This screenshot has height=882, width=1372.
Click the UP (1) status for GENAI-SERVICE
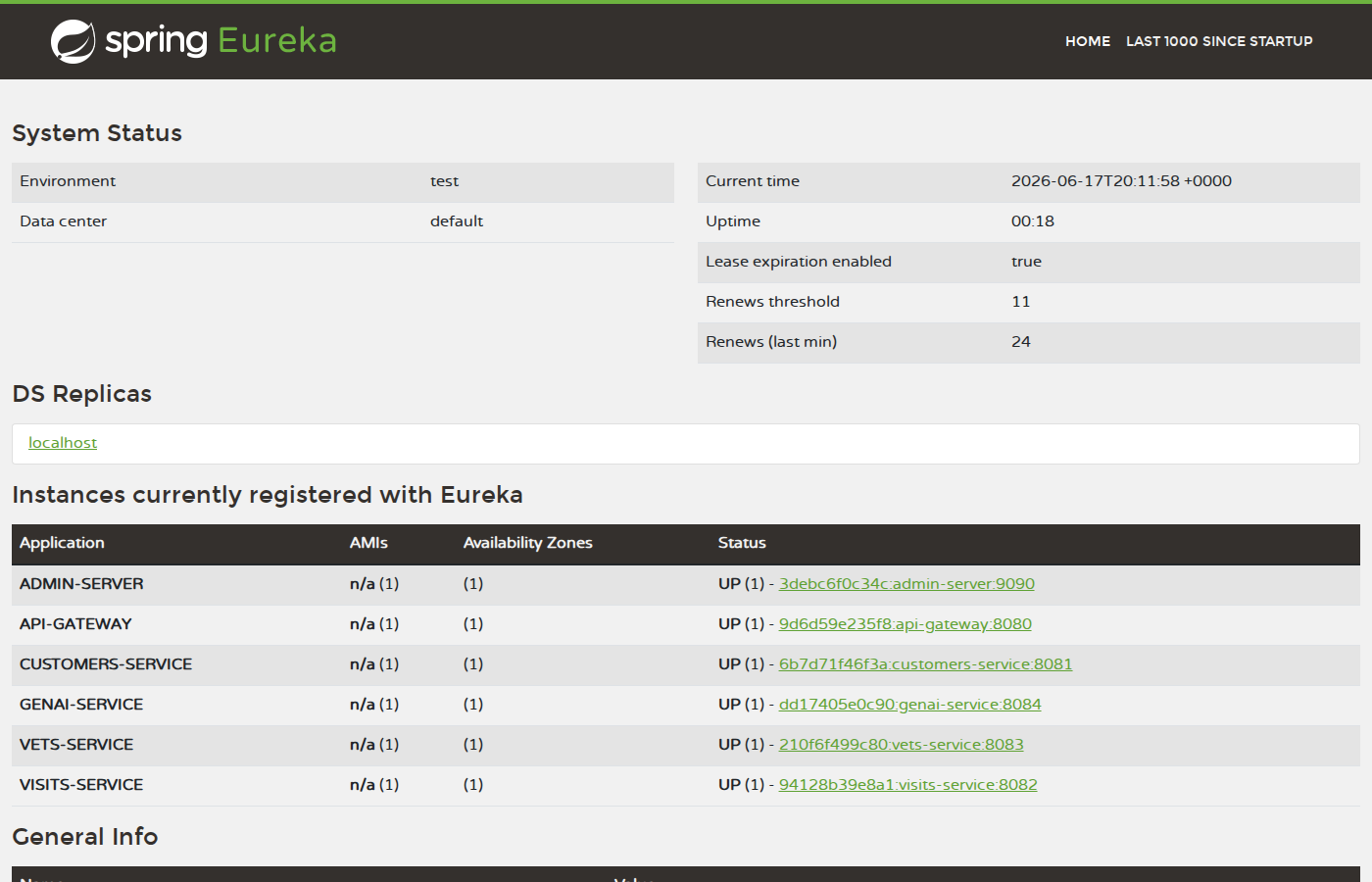coord(741,705)
